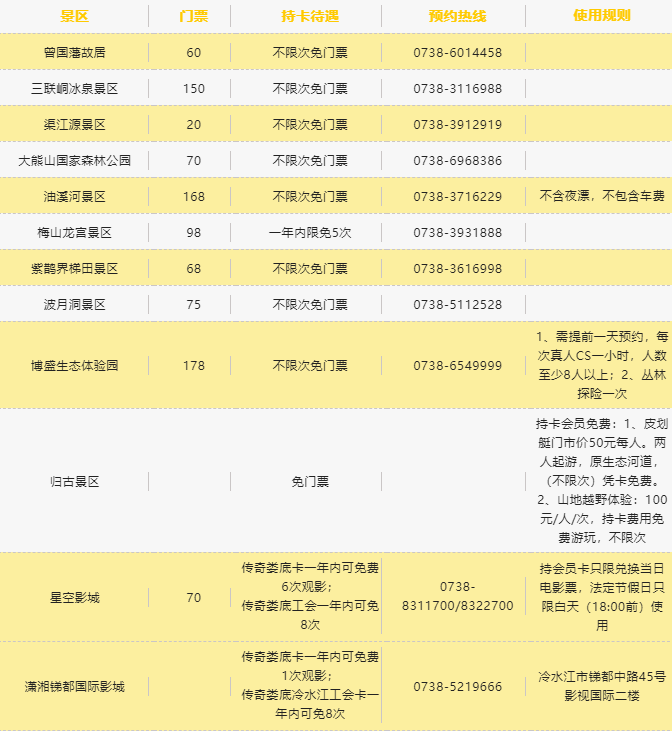
Task: Click 博盛生态体验园 usage rule text
Action: (602, 365)
